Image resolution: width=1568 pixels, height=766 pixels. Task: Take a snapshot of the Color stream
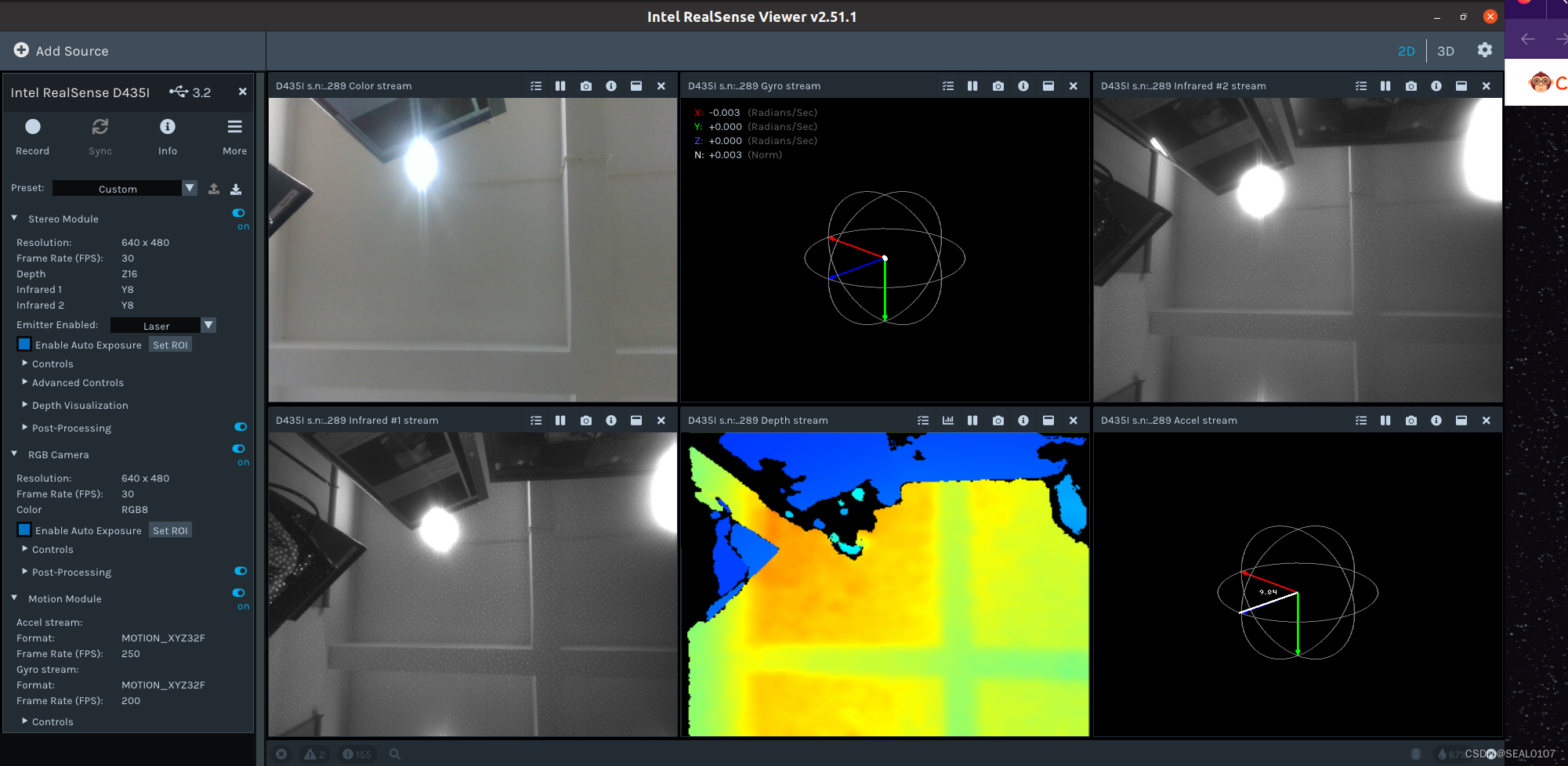click(585, 86)
